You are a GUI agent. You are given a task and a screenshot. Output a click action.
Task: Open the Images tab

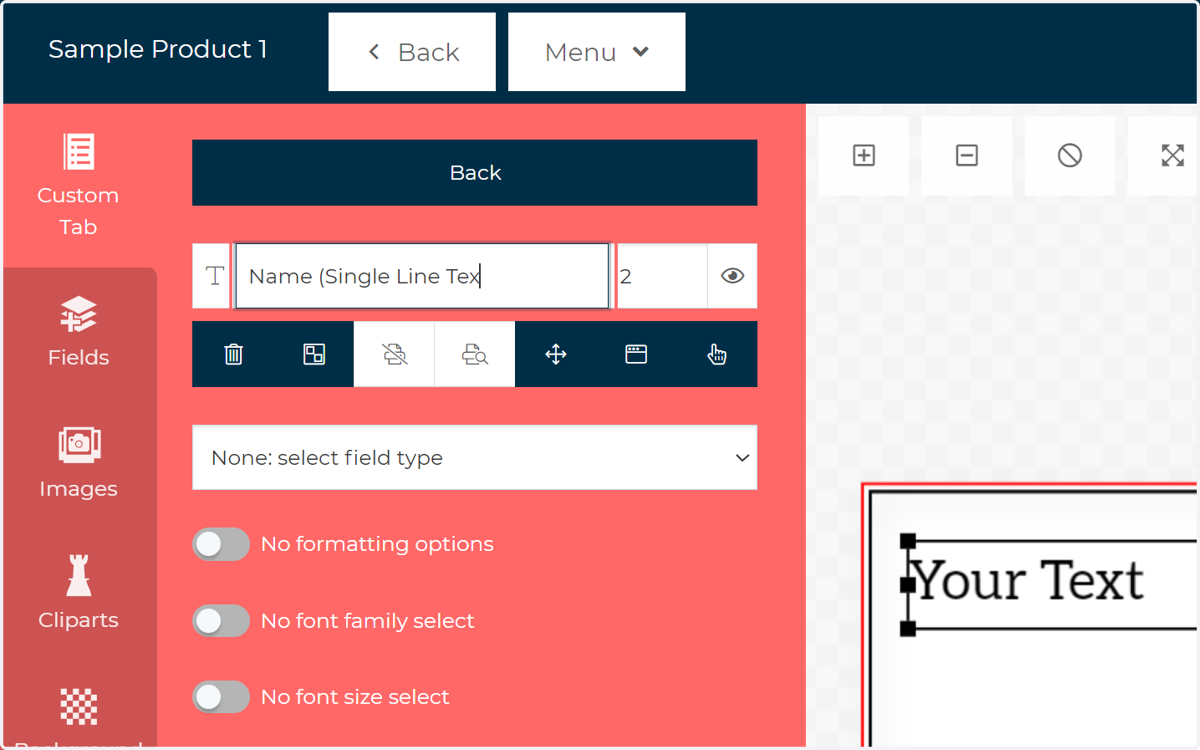(78, 463)
